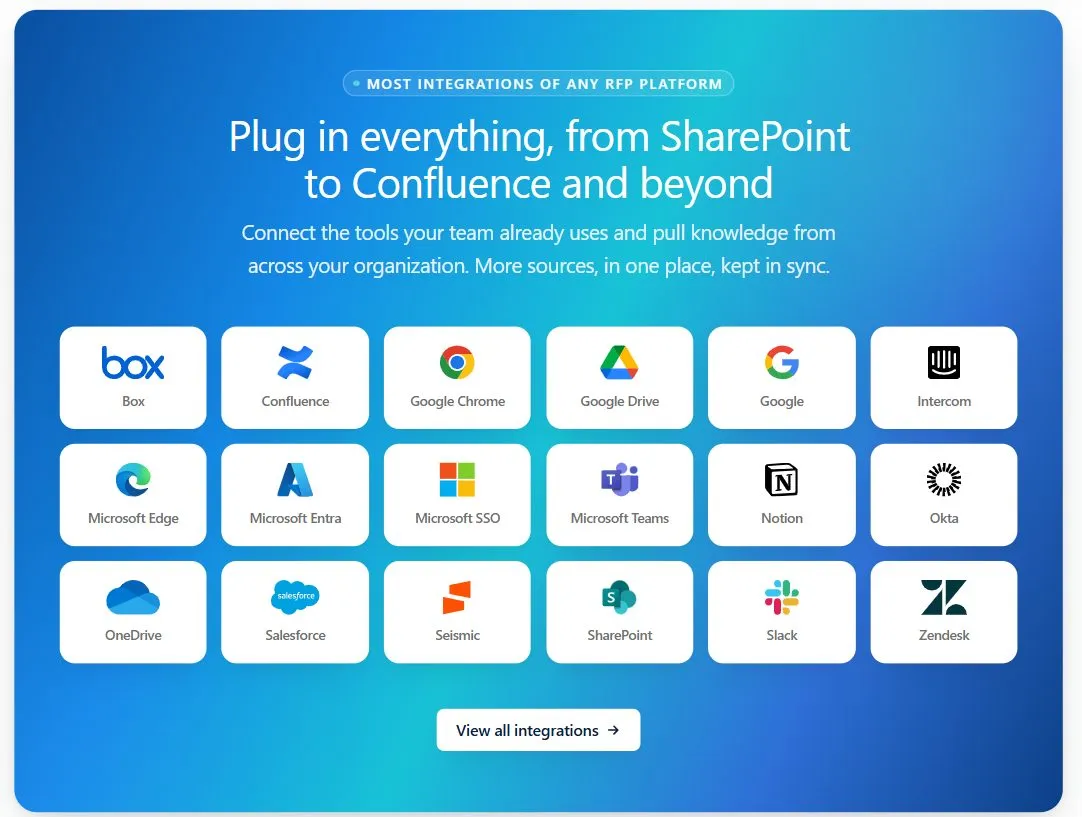
Task: Click the Google card label text
Action: tap(782, 402)
